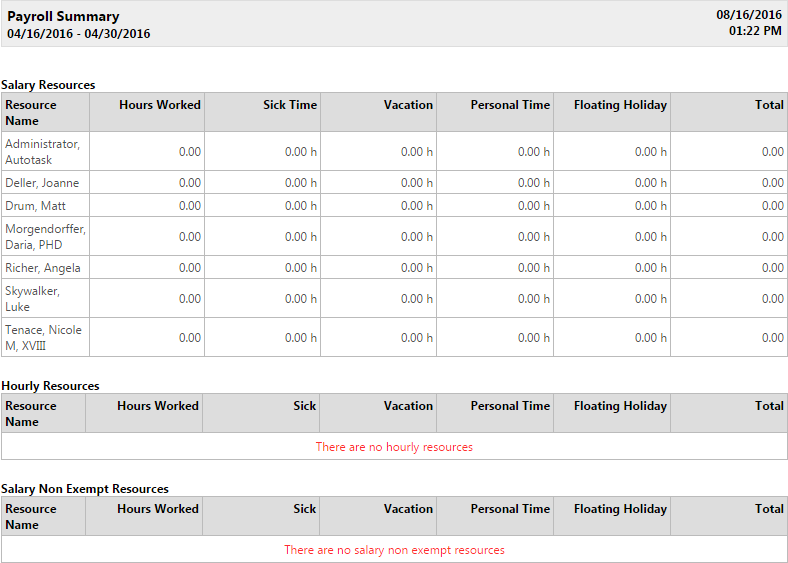The height and width of the screenshot is (563, 788).
Task: Click Vacation header in Salary Resources table
Action: tap(408, 105)
